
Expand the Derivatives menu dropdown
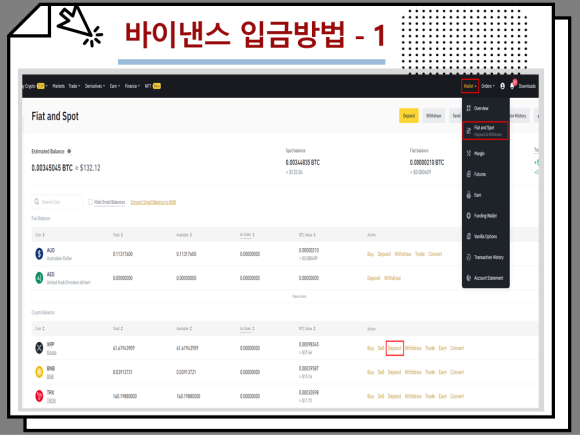95,86
